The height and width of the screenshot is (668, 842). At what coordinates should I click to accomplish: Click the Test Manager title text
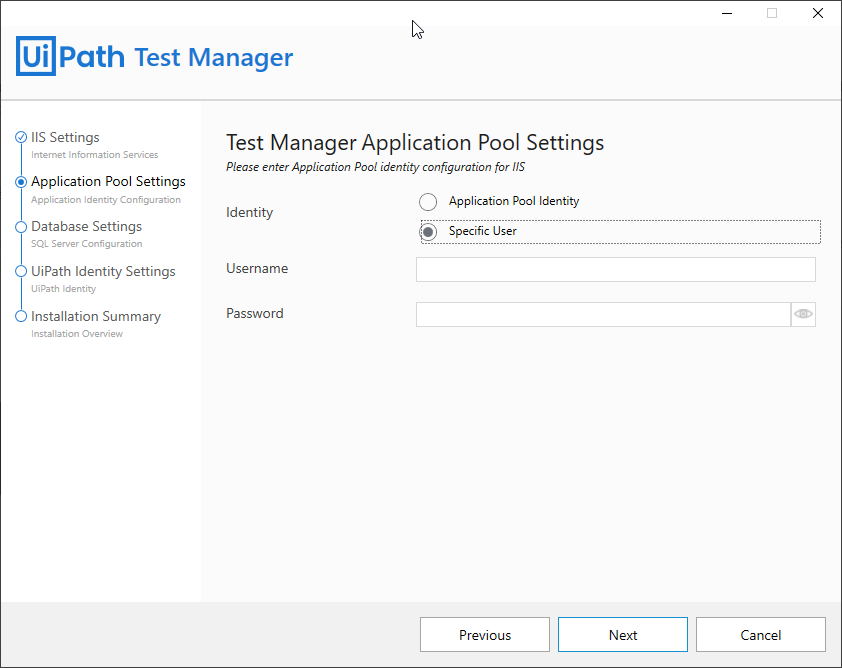(214, 57)
